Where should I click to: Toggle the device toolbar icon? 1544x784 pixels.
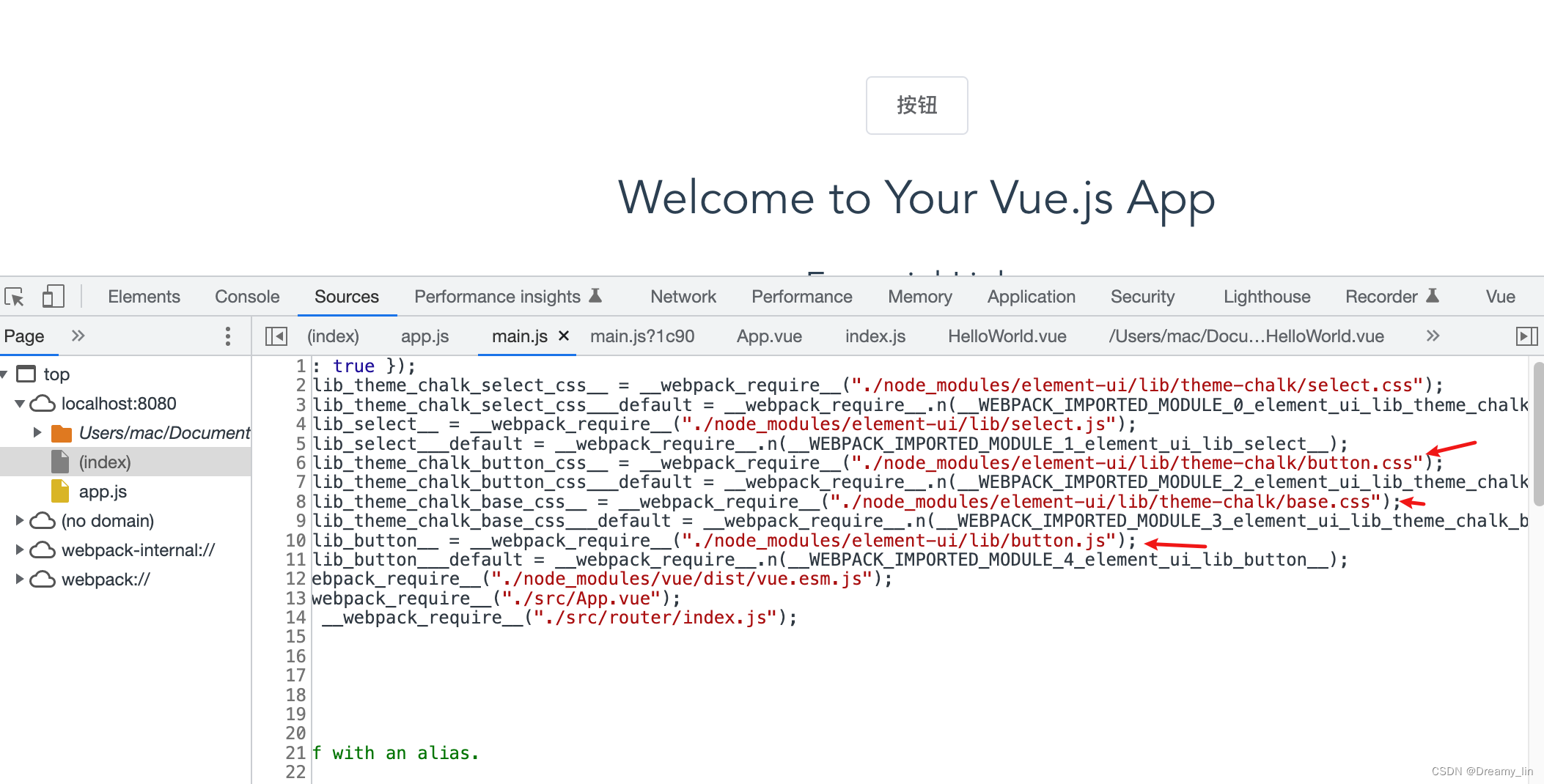(53, 297)
